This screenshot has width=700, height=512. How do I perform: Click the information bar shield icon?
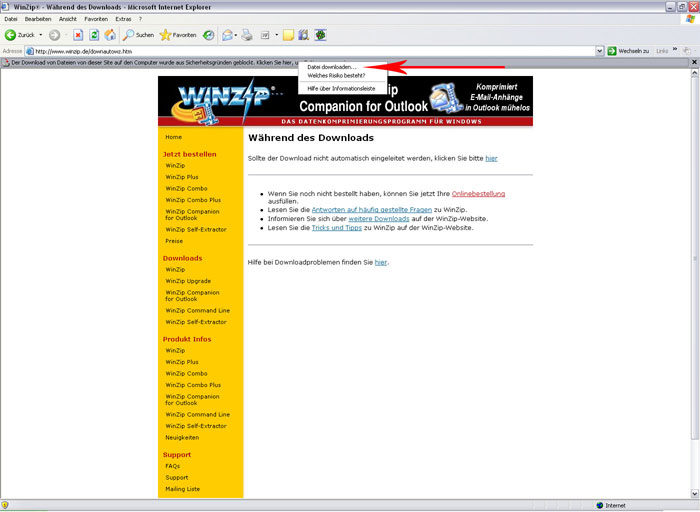pos(6,62)
